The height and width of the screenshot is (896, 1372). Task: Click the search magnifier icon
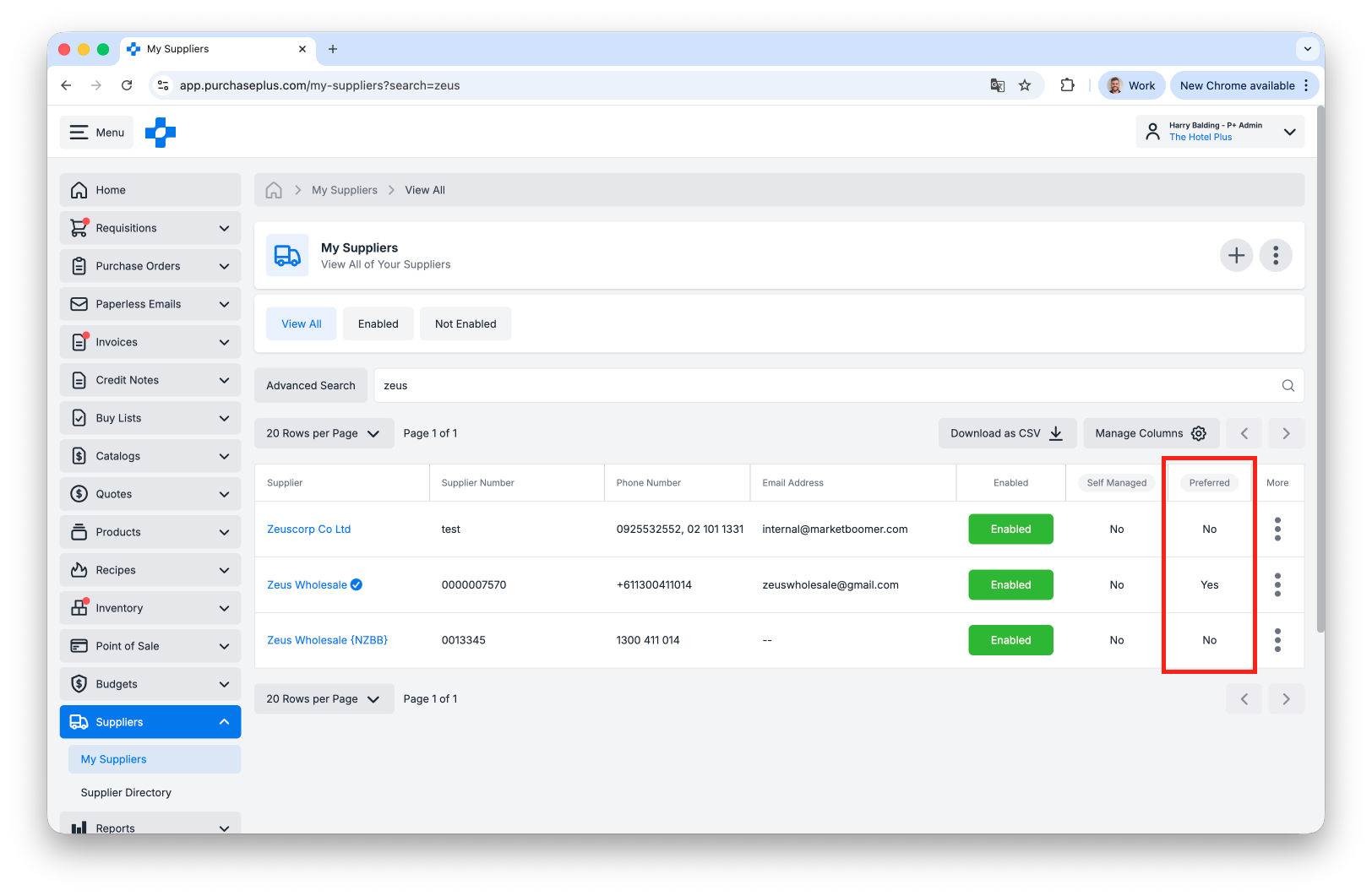[x=1288, y=386]
